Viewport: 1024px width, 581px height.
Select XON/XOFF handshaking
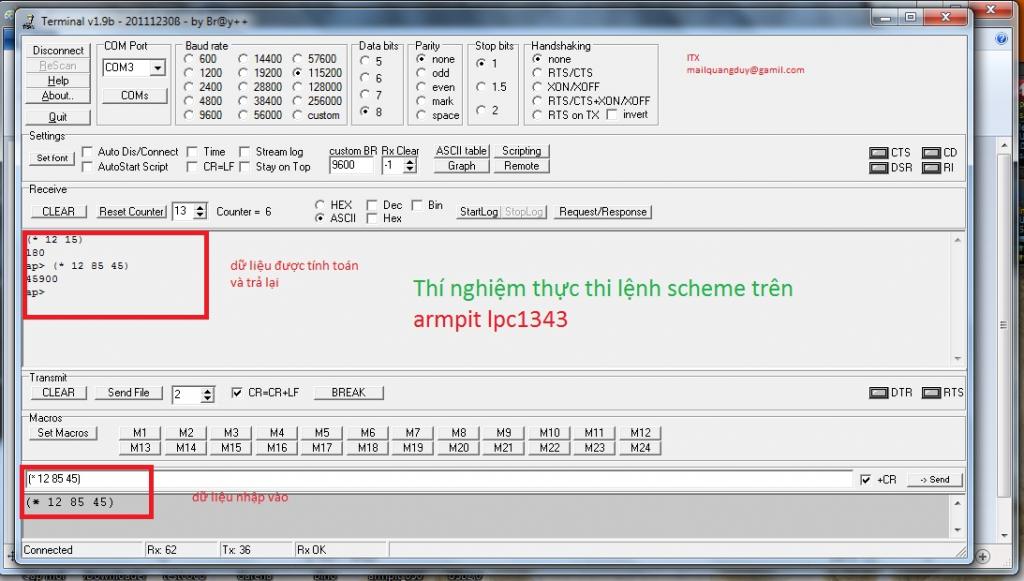537,87
